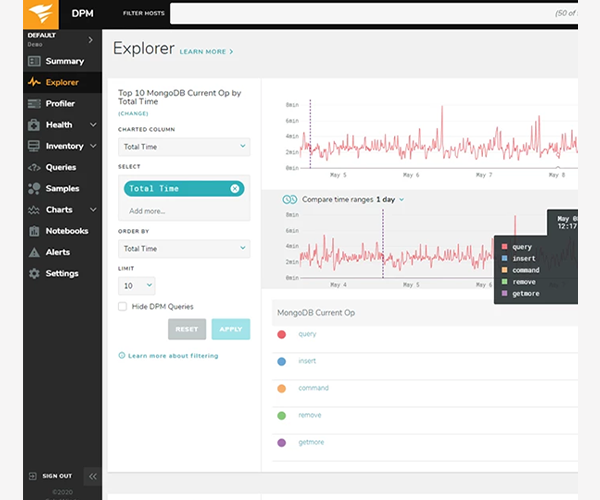Open Settings in the sidebar
Viewport: 600px width, 500px height.
pos(62,274)
